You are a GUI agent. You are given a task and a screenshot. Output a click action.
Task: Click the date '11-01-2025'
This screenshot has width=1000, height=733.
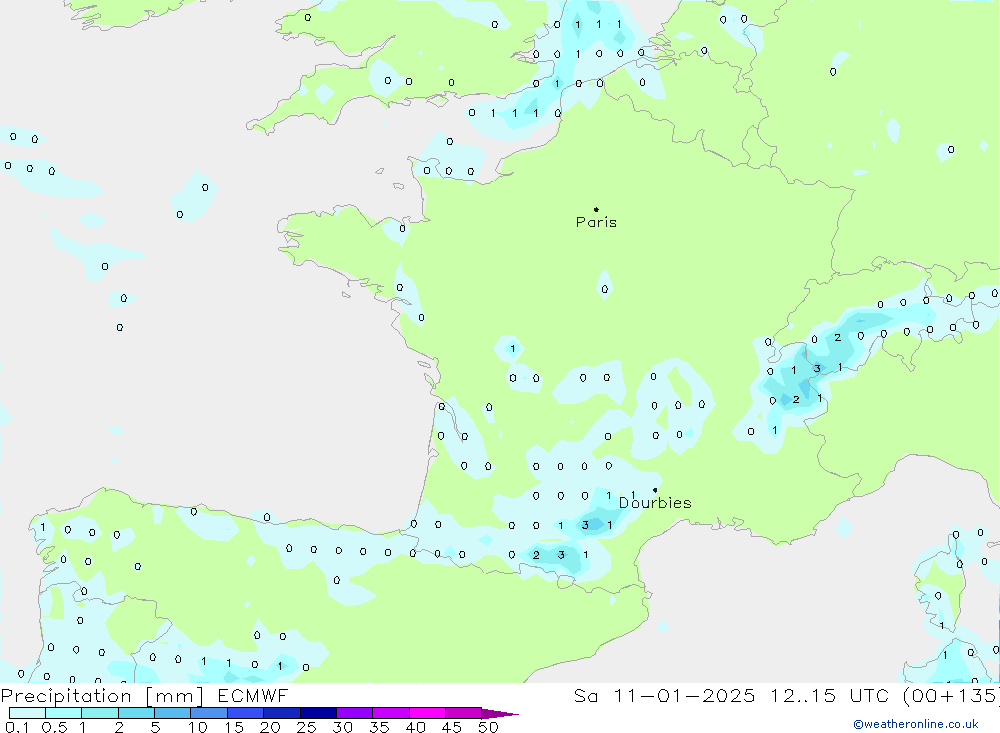(x=684, y=695)
